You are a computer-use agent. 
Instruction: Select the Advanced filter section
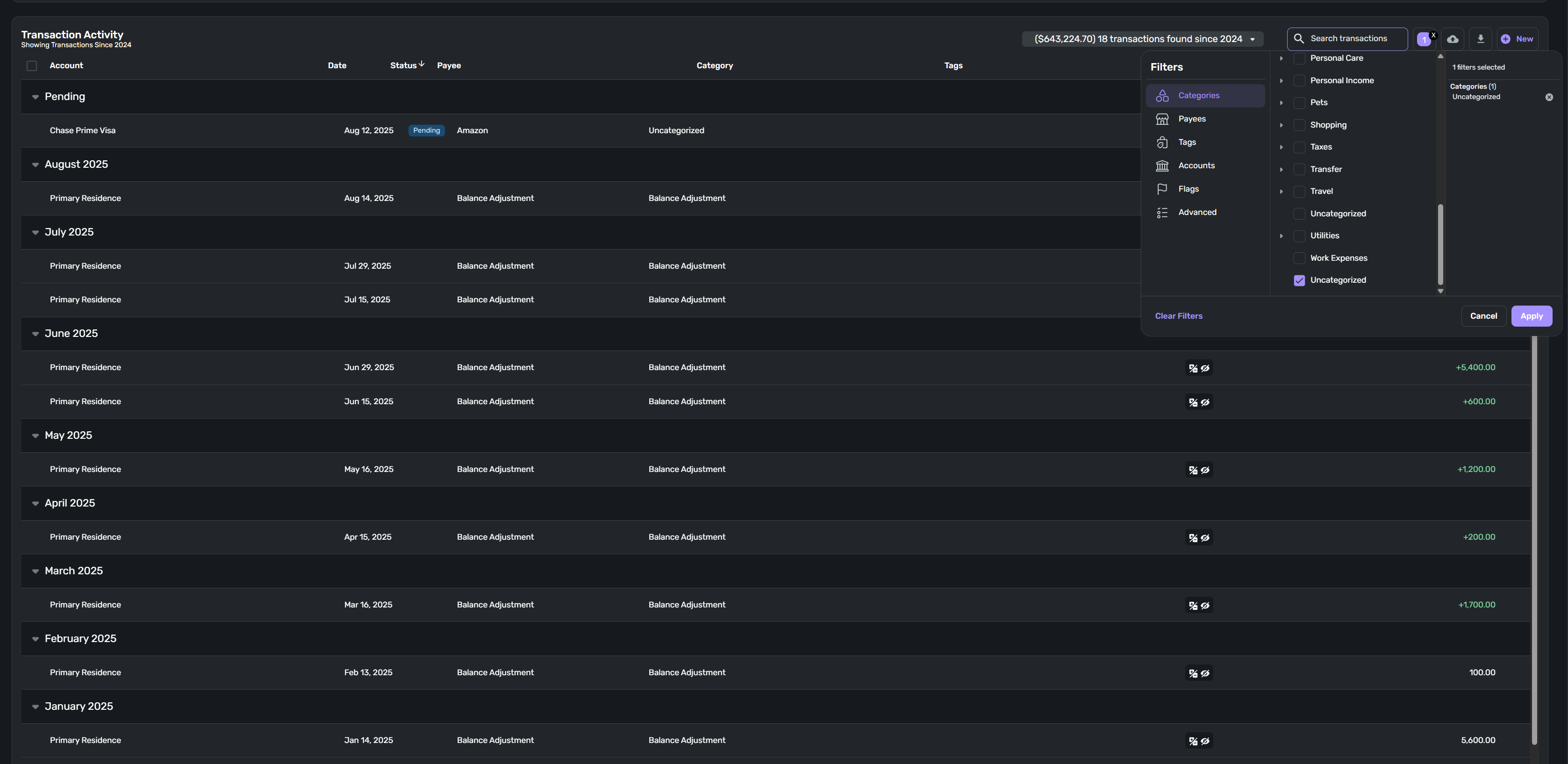pos(1197,213)
